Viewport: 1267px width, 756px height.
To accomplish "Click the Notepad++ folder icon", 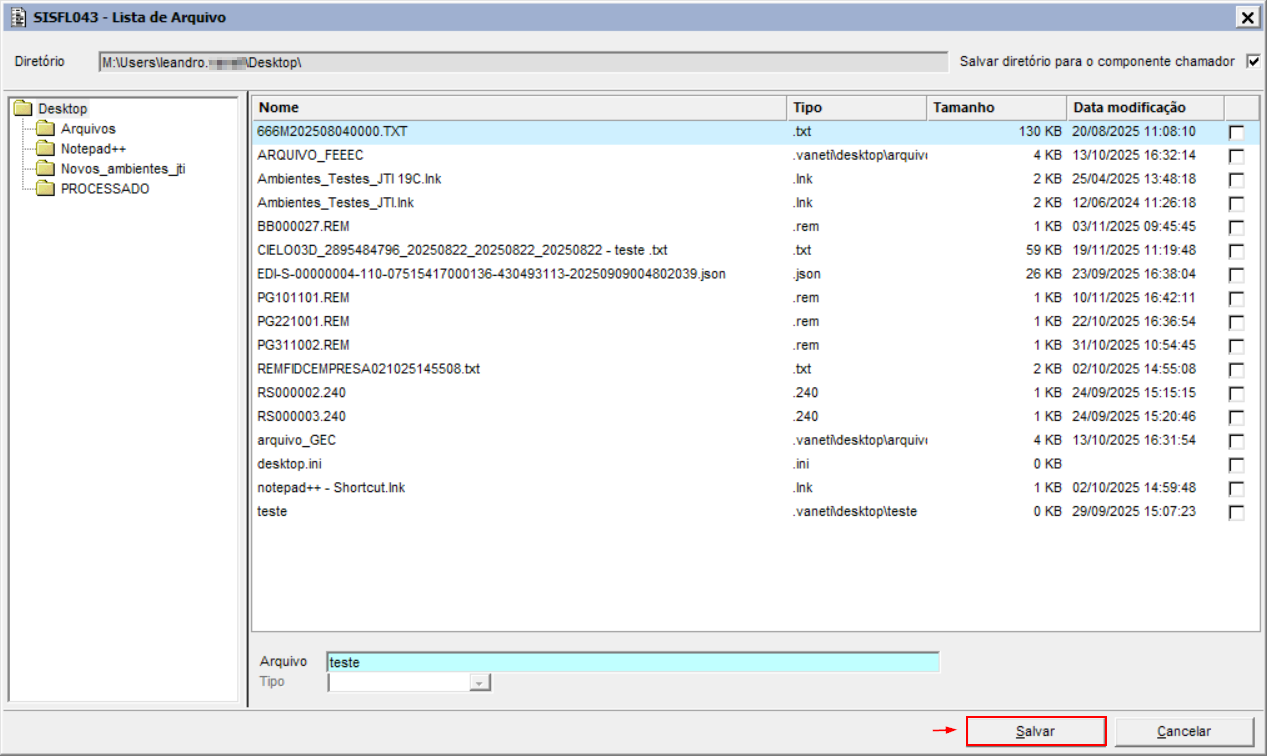I will click(x=45, y=149).
